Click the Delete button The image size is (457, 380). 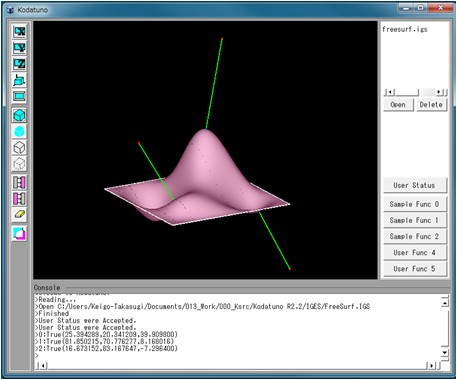[x=431, y=105]
